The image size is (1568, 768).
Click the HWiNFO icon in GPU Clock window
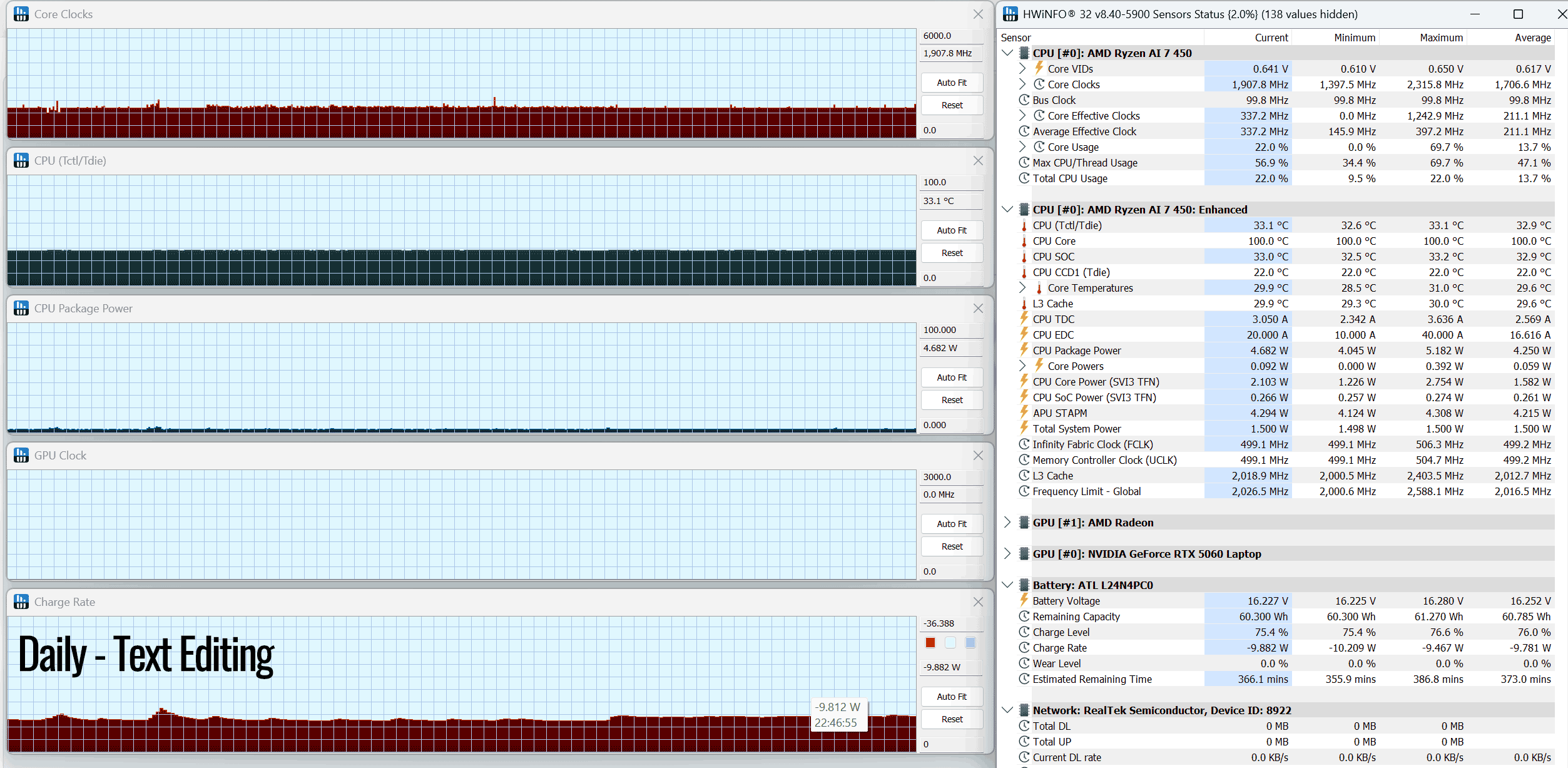(x=21, y=455)
